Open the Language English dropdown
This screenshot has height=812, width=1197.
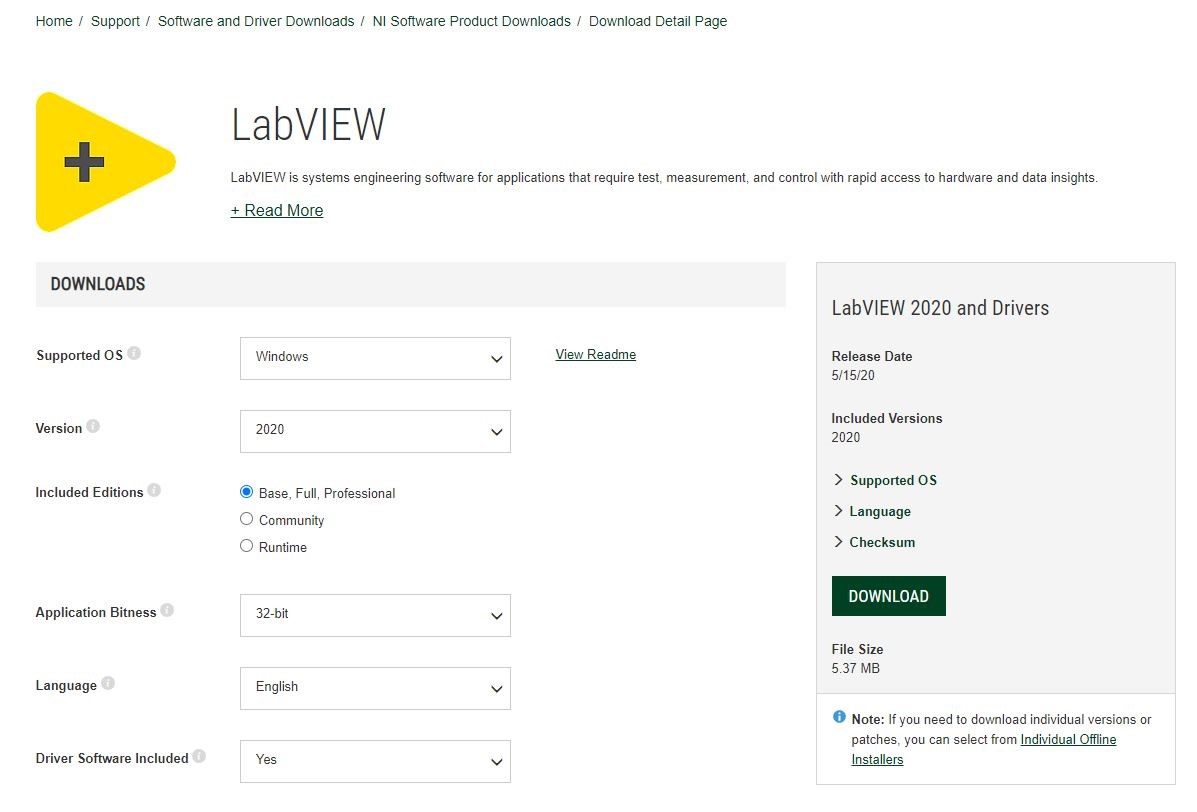tap(375, 688)
